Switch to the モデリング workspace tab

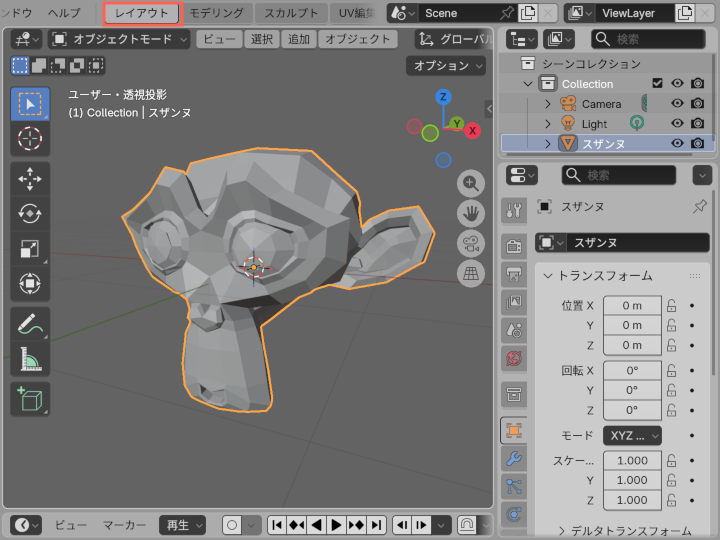[216, 13]
